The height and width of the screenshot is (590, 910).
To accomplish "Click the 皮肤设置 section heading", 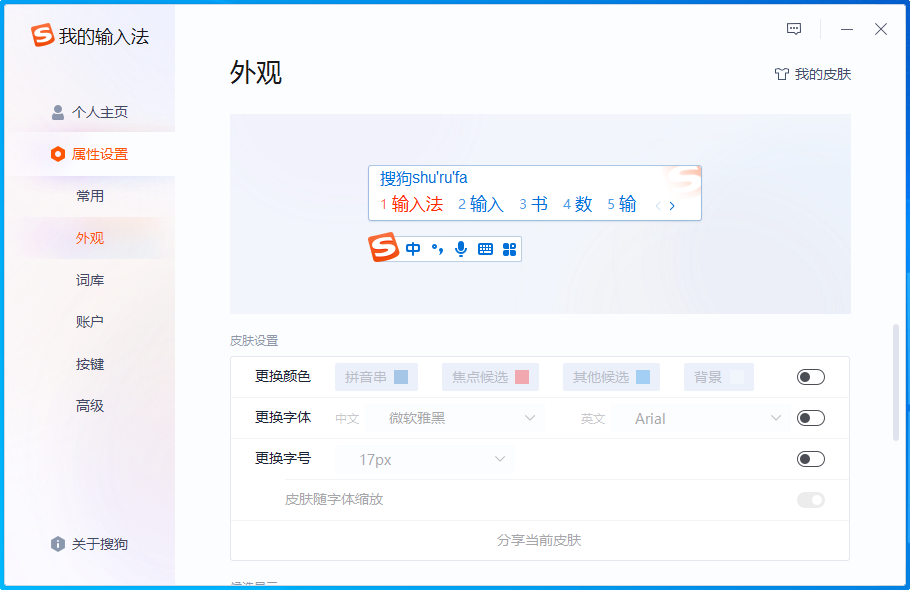I will tap(254, 341).
